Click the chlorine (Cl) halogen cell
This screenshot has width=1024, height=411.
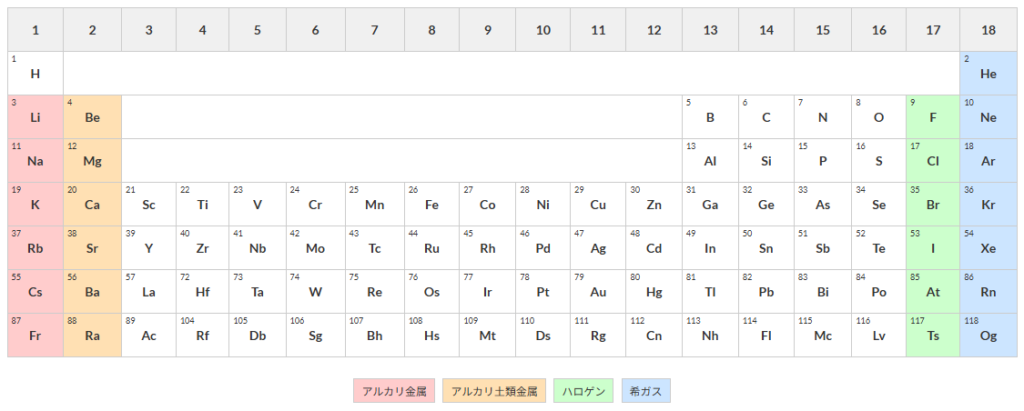pyautogui.click(x=932, y=160)
